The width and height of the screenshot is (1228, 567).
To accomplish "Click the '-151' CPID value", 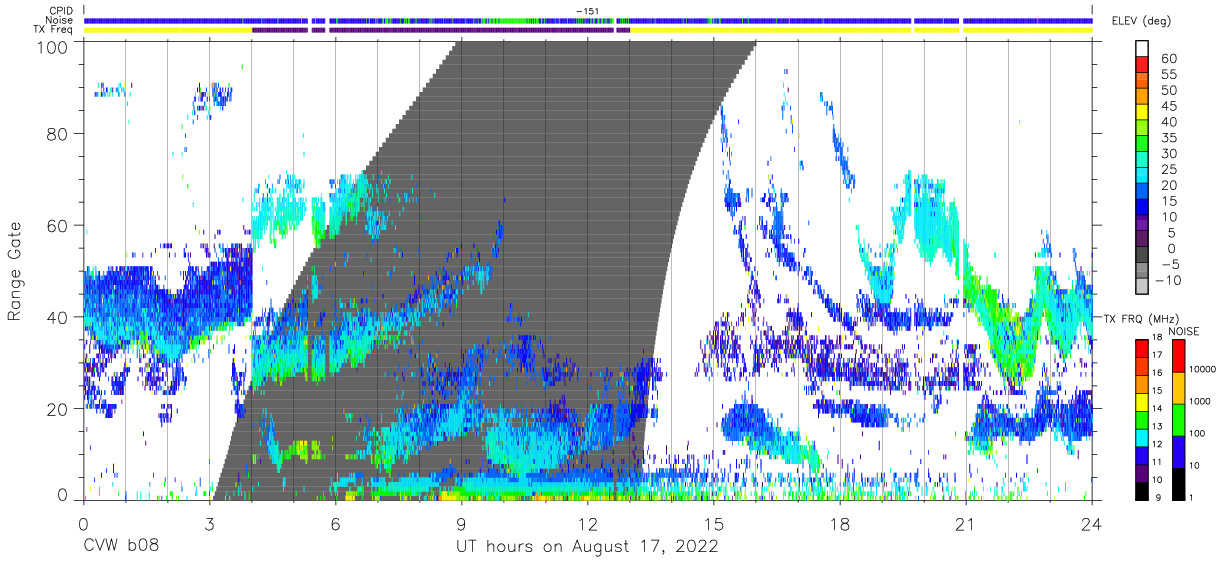I will (x=588, y=10).
